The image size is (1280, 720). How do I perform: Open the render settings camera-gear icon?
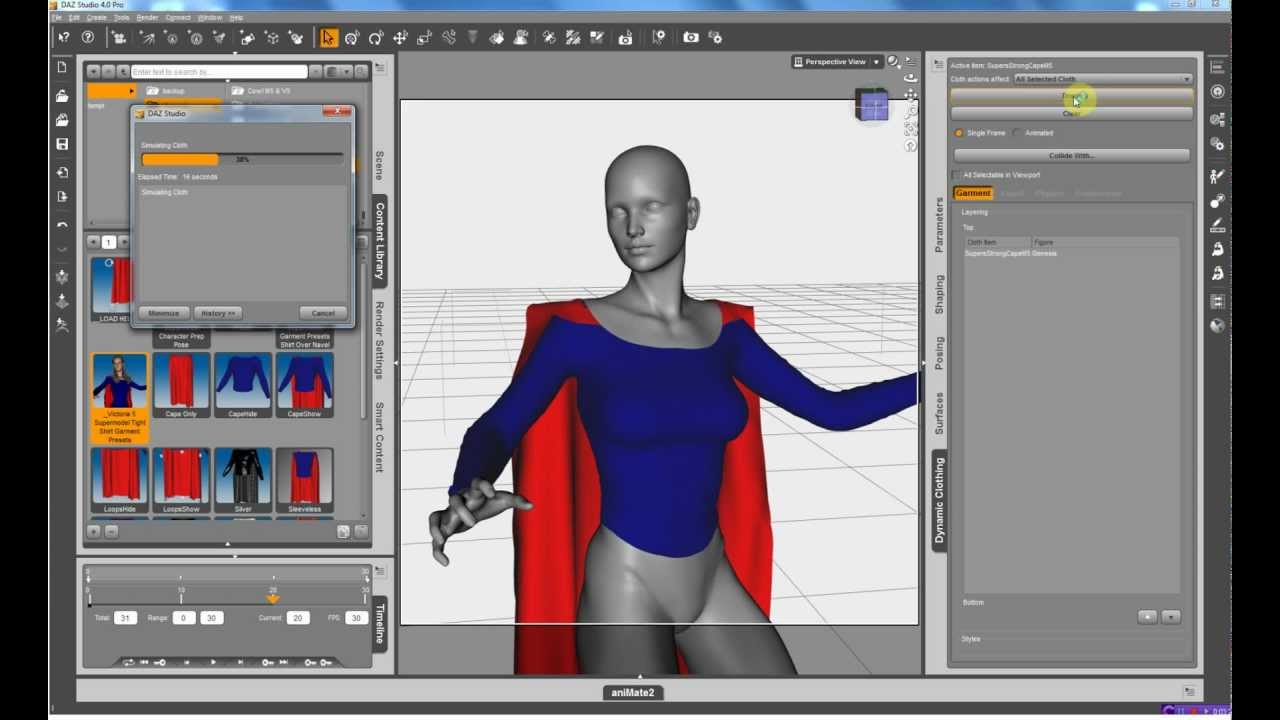point(715,38)
